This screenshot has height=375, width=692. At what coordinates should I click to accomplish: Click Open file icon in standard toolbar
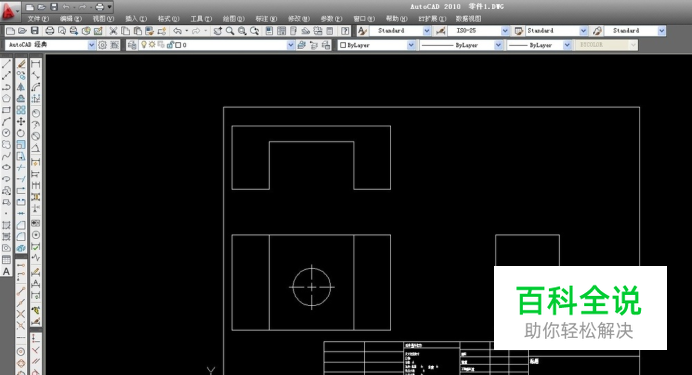[x=22, y=31]
